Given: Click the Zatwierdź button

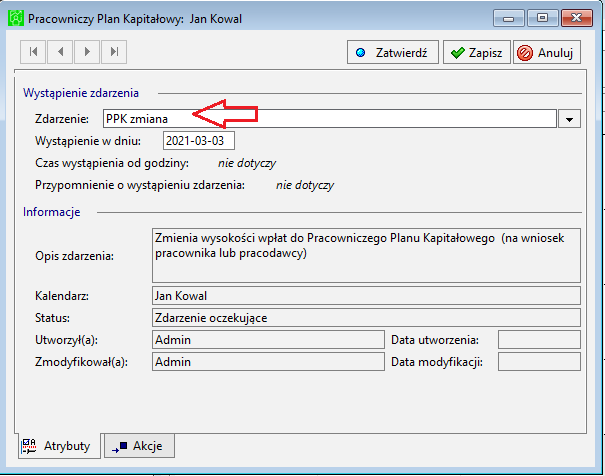Looking at the screenshot, I should click(393, 52).
